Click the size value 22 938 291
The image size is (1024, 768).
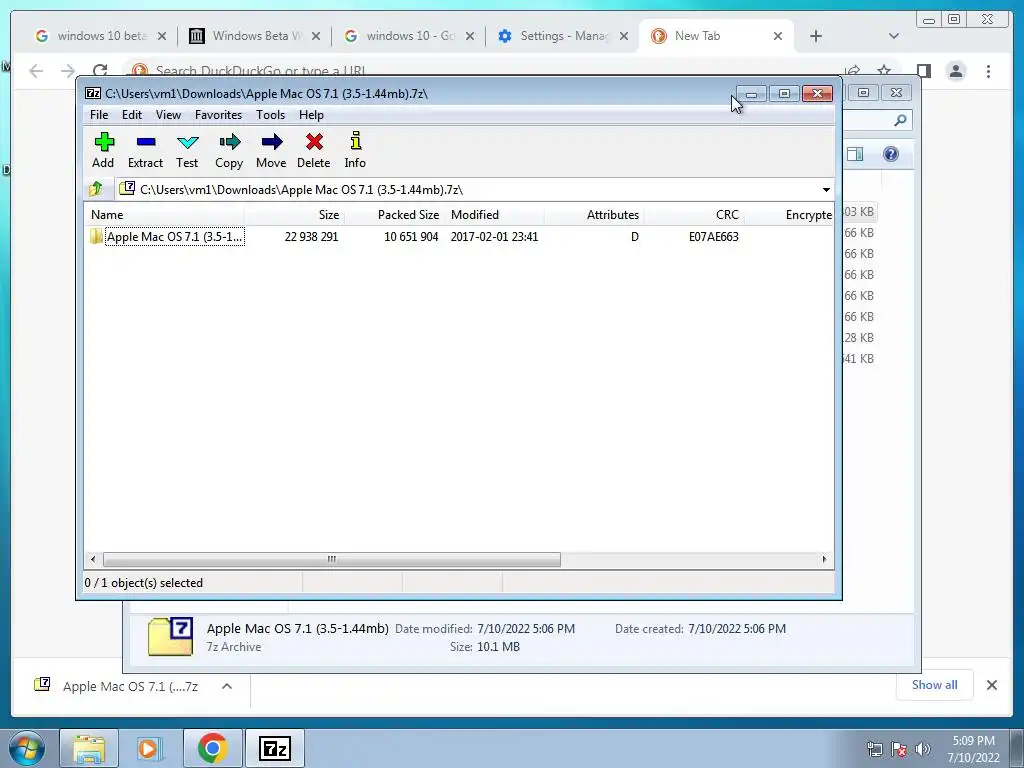click(x=312, y=236)
